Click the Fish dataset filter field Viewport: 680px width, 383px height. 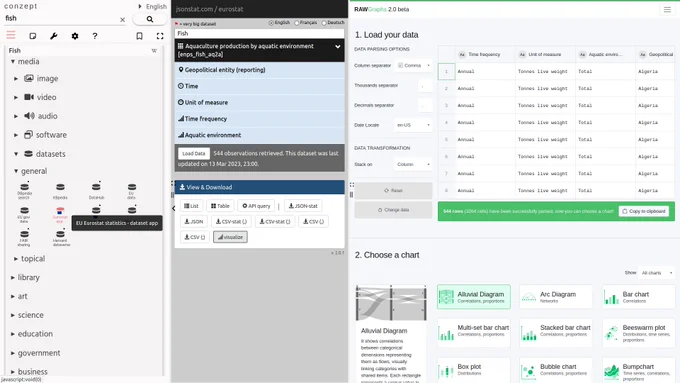tap(259, 33)
